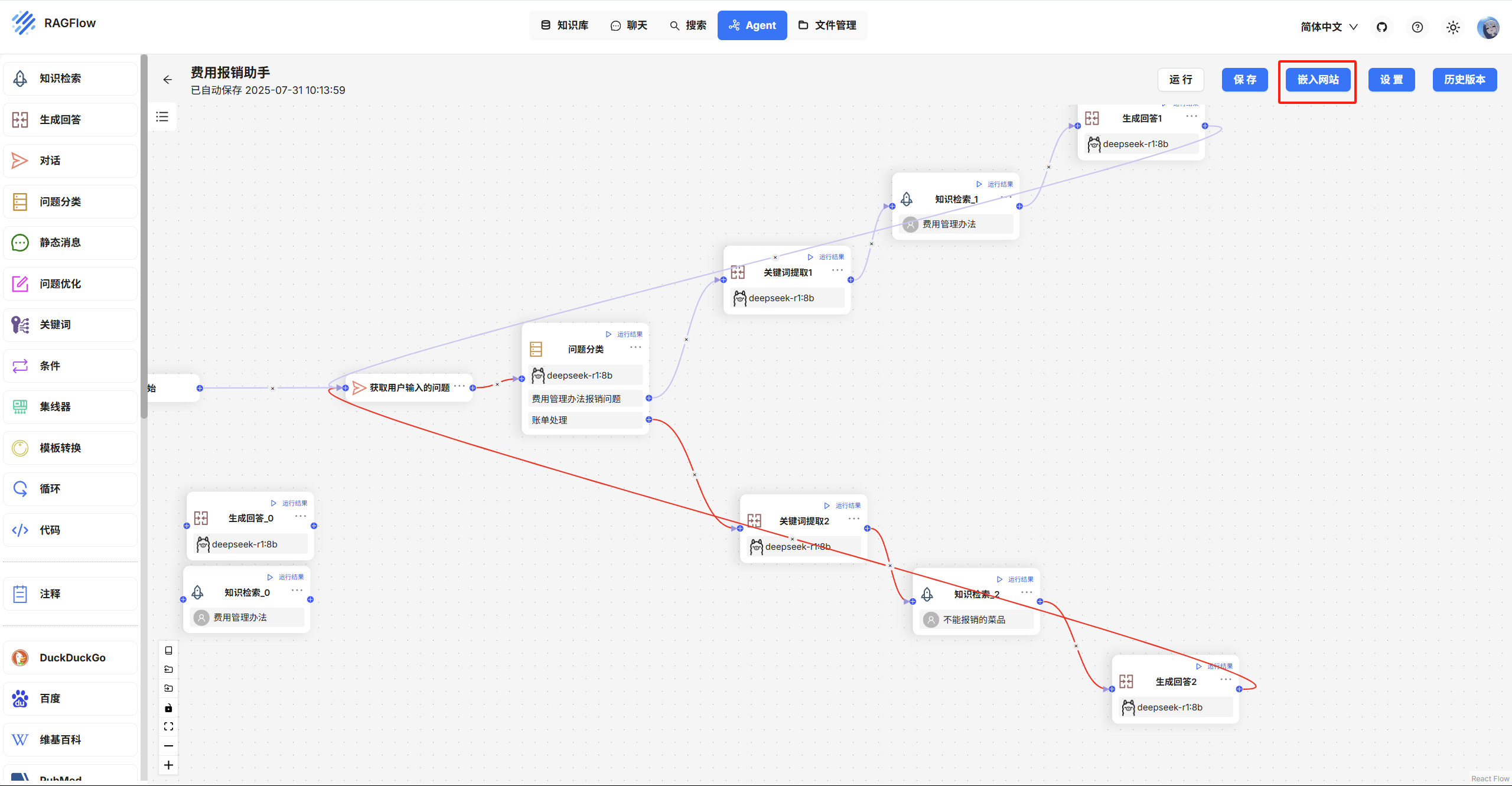The width and height of the screenshot is (1512, 786).
Task: Click the fit-view icon on the canvas toolbar
Action: click(168, 726)
